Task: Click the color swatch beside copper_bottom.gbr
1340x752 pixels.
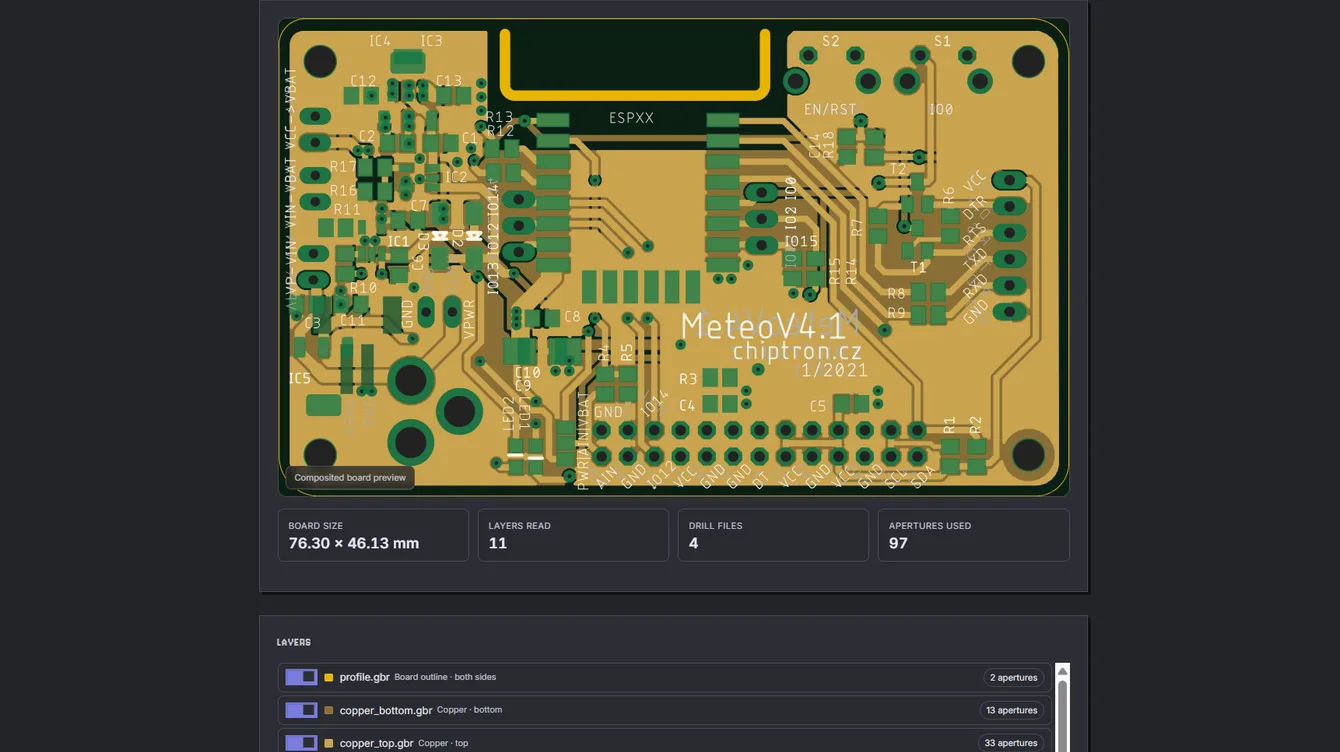Action: tap(329, 711)
